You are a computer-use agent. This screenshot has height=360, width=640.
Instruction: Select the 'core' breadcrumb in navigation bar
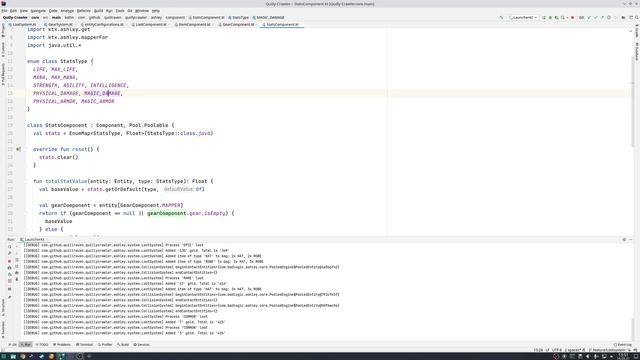pos(35,18)
